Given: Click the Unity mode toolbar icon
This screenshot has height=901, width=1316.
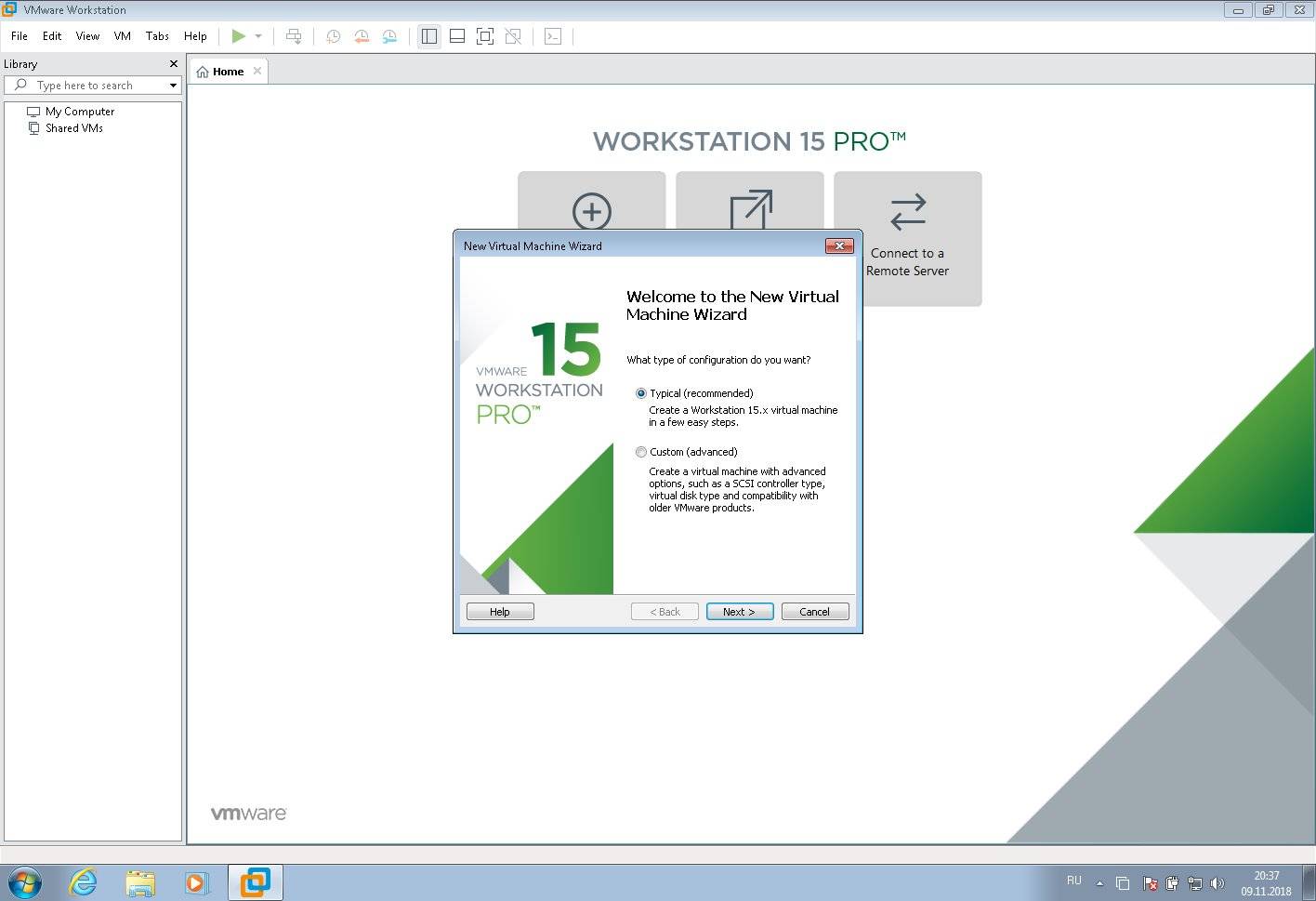Looking at the screenshot, I should pos(513,36).
